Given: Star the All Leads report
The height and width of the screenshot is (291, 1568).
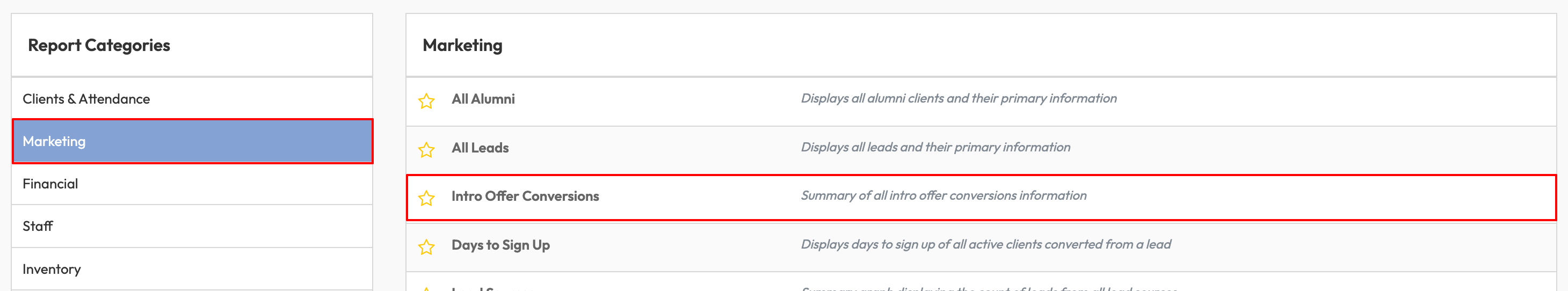Looking at the screenshot, I should pos(426,149).
